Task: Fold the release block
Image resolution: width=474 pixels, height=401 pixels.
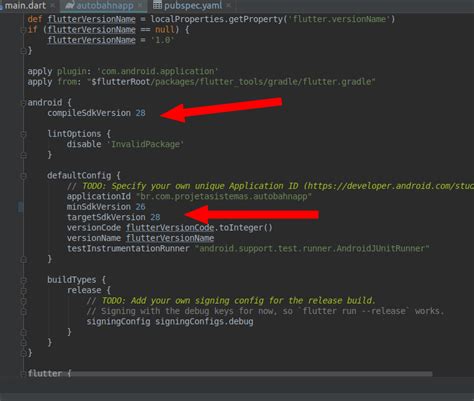Action: 23,291
